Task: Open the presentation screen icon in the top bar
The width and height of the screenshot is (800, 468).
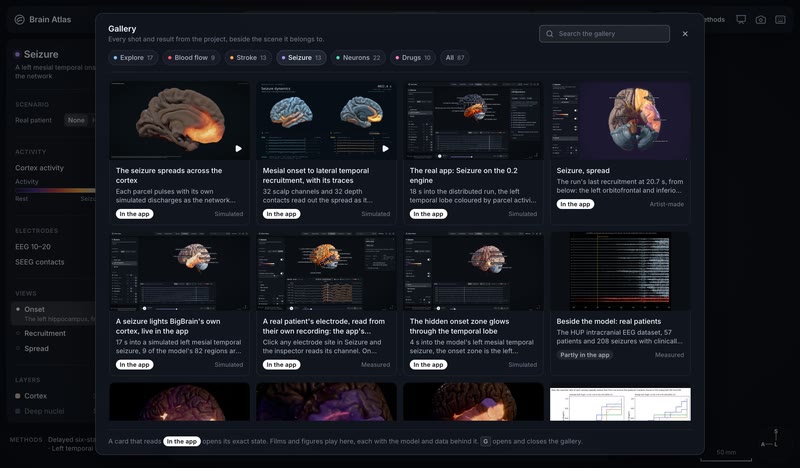Action: point(741,19)
